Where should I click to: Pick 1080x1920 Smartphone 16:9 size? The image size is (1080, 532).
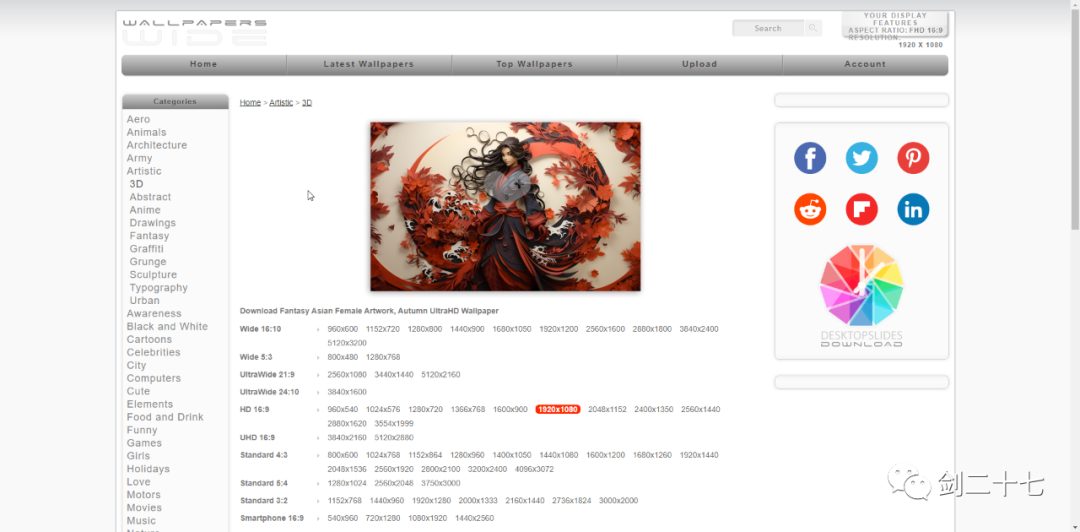(429, 518)
